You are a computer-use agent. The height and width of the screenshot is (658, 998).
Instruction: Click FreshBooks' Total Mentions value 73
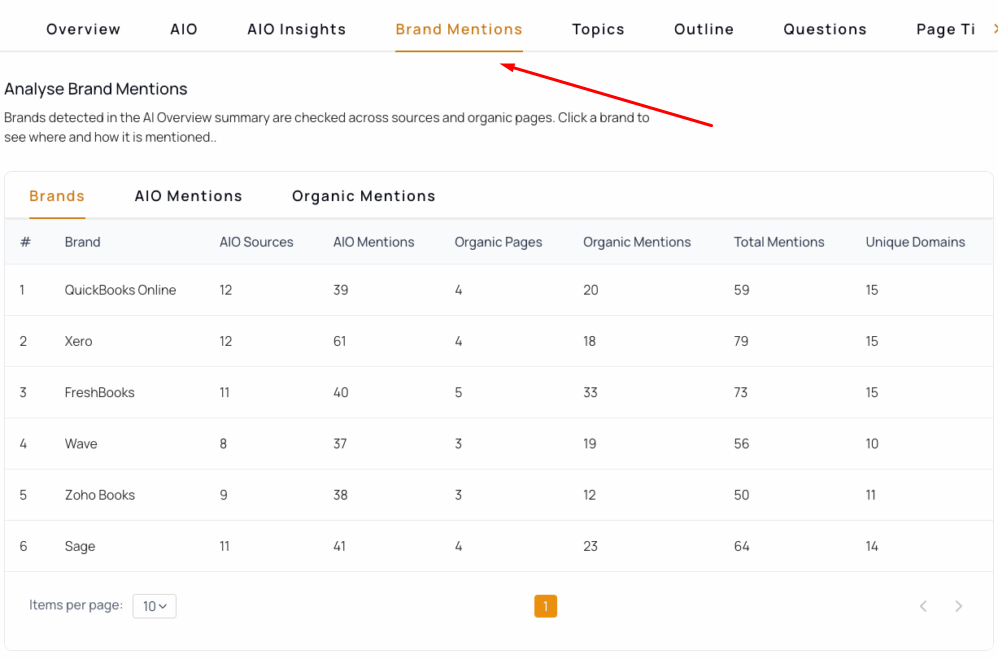(741, 393)
